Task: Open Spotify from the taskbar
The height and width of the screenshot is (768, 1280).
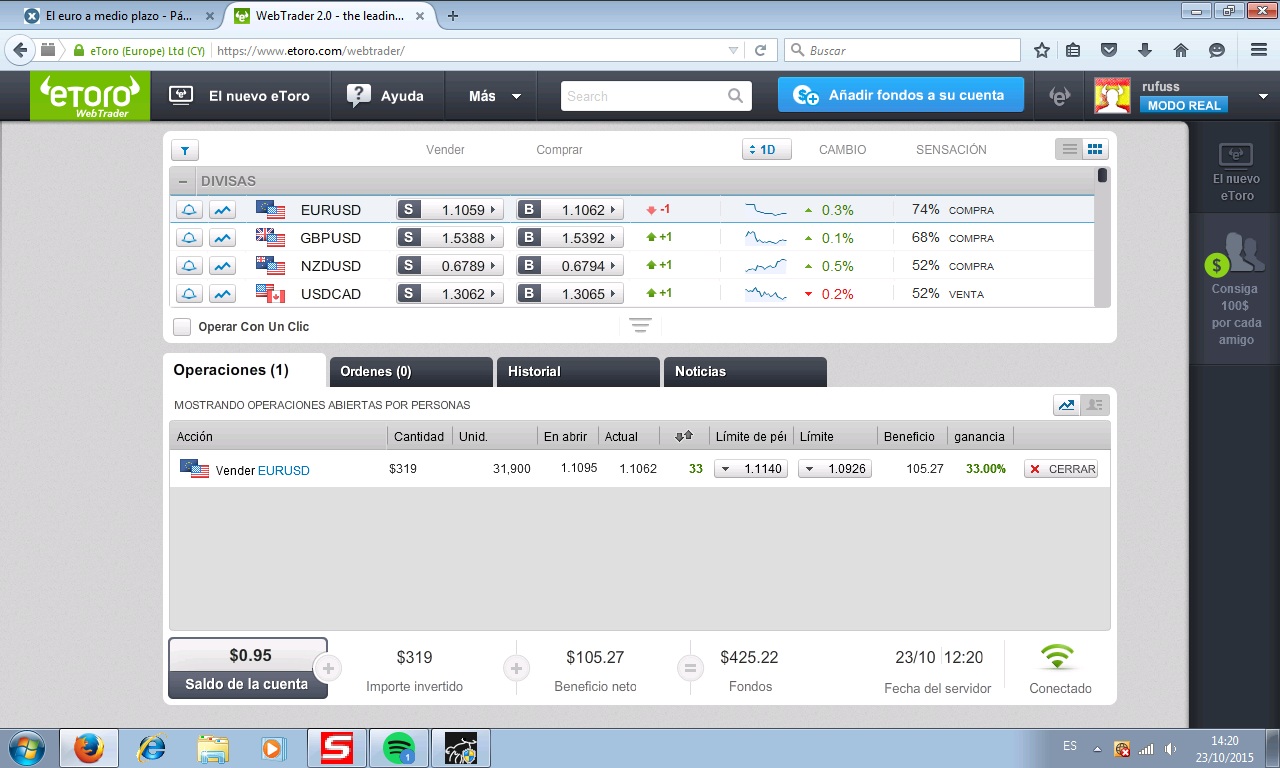Action: pos(400,748)
